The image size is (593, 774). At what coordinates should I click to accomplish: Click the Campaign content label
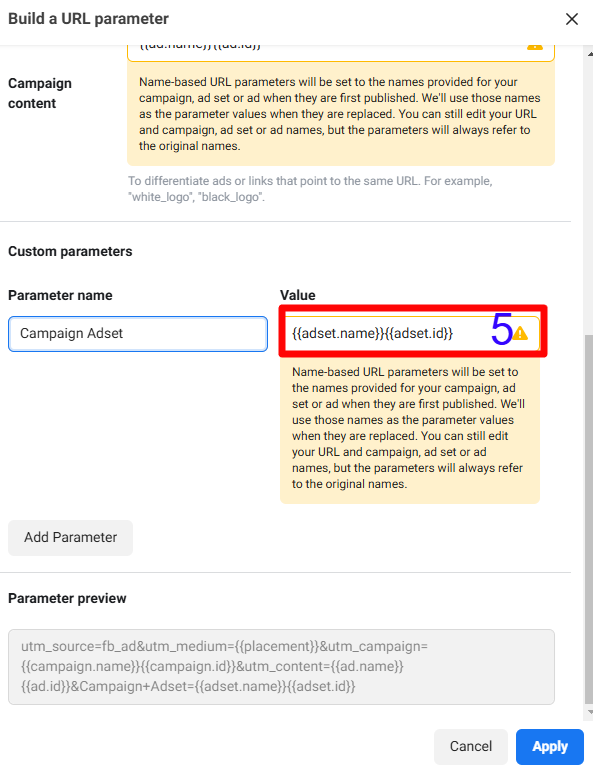tap(40, 93)
